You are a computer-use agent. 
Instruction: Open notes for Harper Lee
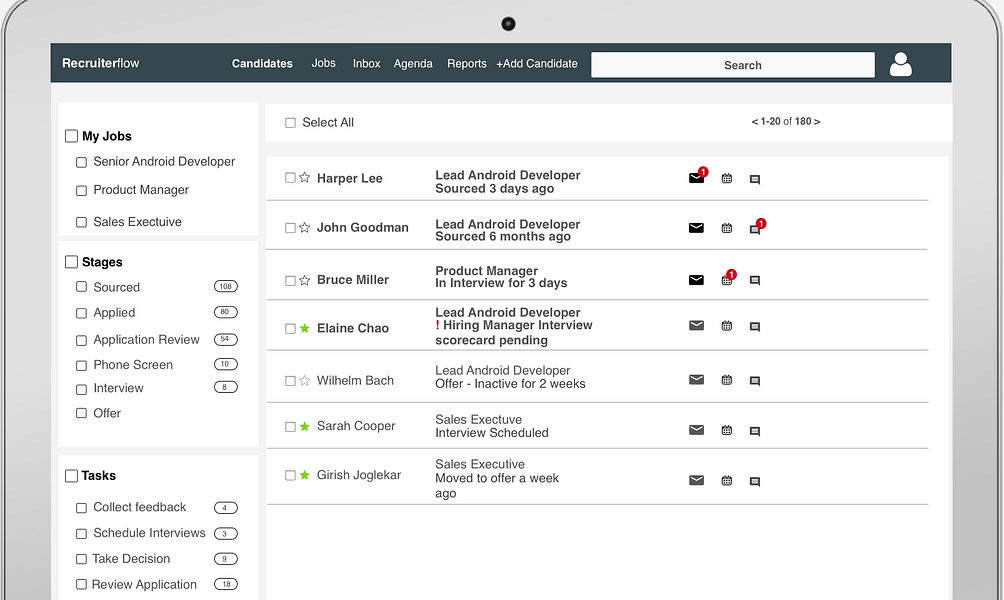click(x=755, y=179)
